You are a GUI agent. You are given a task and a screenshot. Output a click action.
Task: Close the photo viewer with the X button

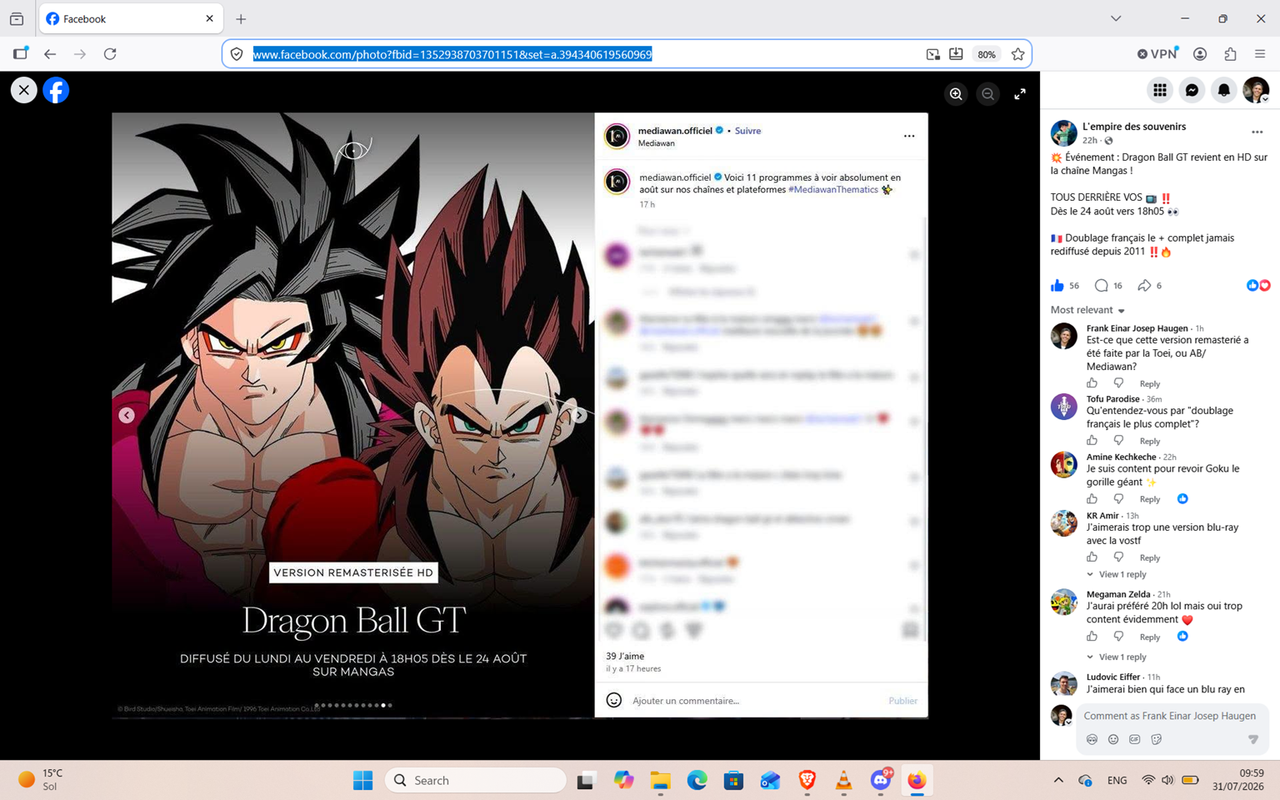(x=24, y=90)
